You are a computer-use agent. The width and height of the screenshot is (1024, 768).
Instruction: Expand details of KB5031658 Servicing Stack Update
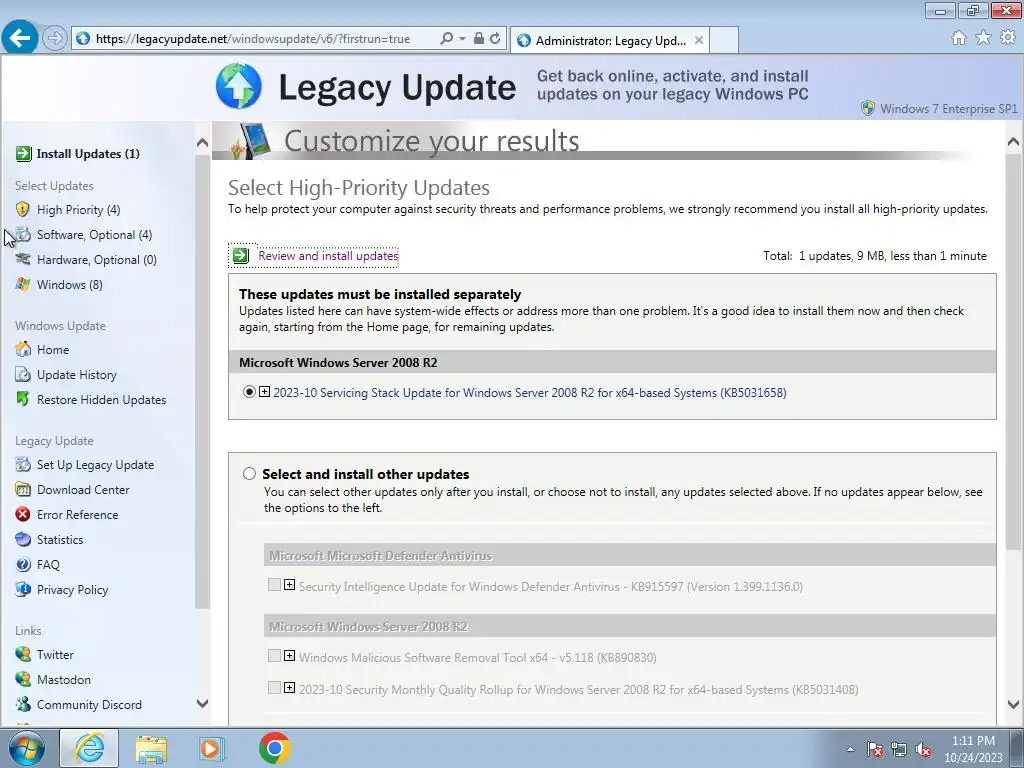point(264,392)
